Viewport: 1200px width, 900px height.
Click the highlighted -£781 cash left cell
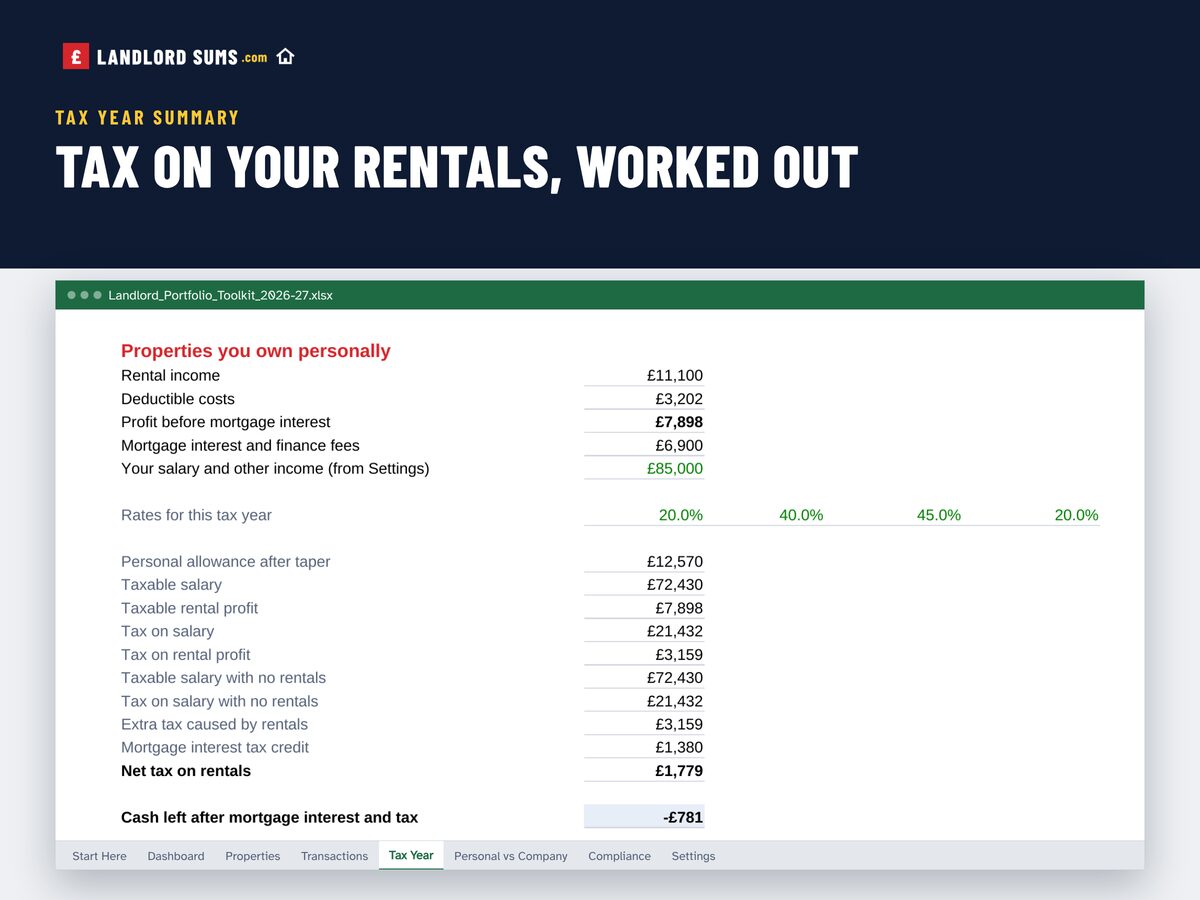pos(644,817)
